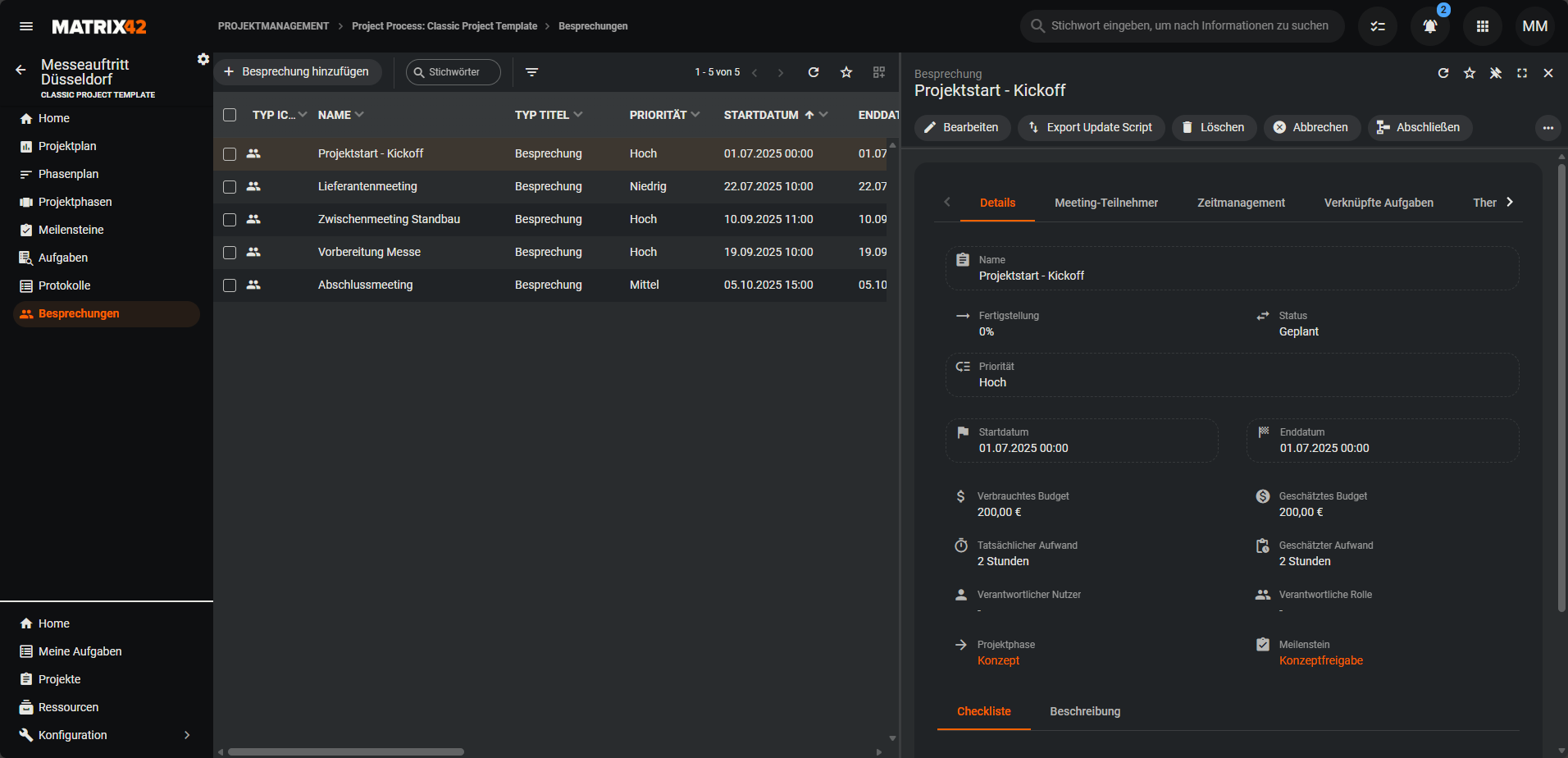Screen dimensions: 1568x758
Task: Open sidebar settings gear icon
Action: tap(203, 59)
